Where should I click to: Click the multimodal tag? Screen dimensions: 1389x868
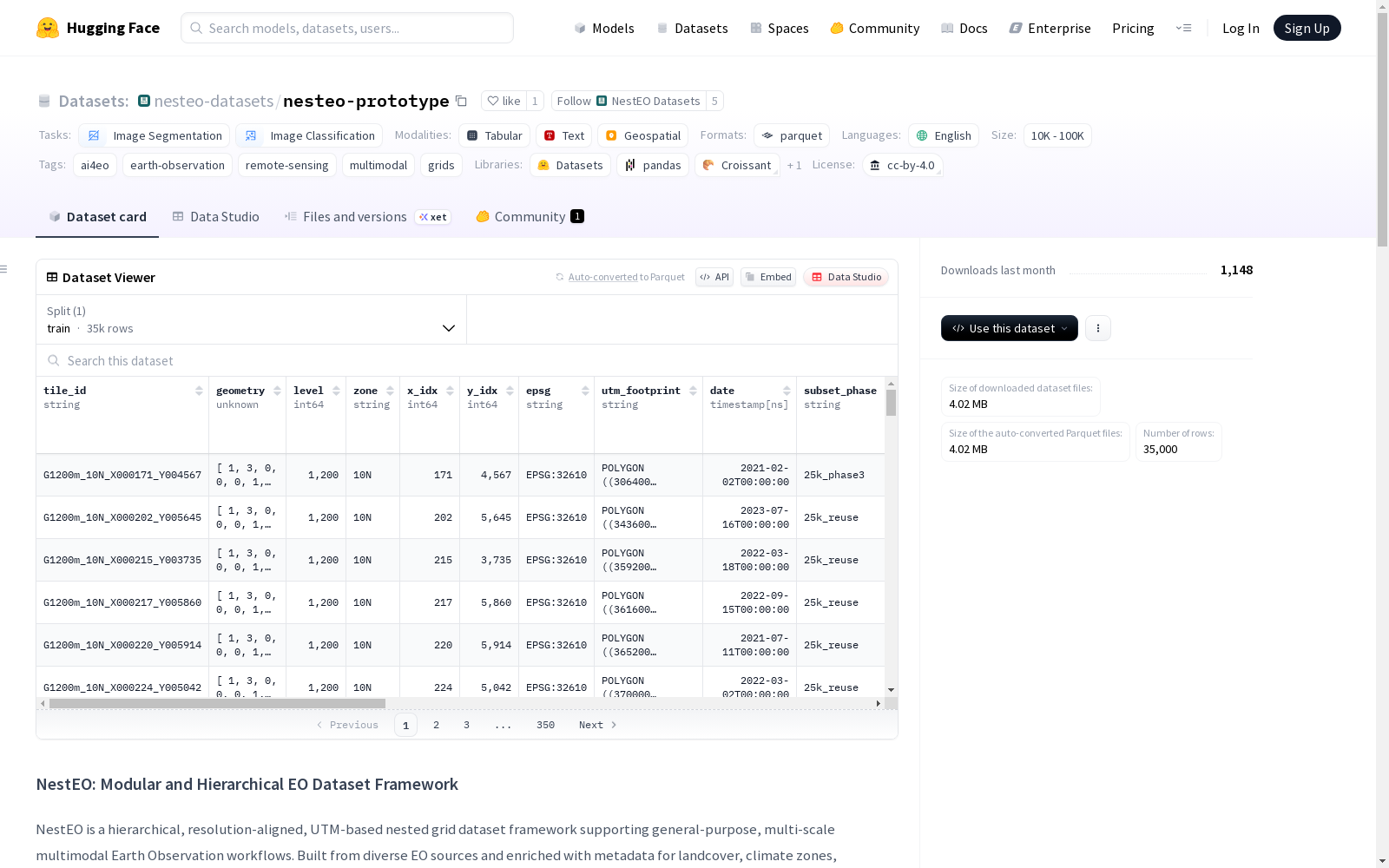click(378, 166)
